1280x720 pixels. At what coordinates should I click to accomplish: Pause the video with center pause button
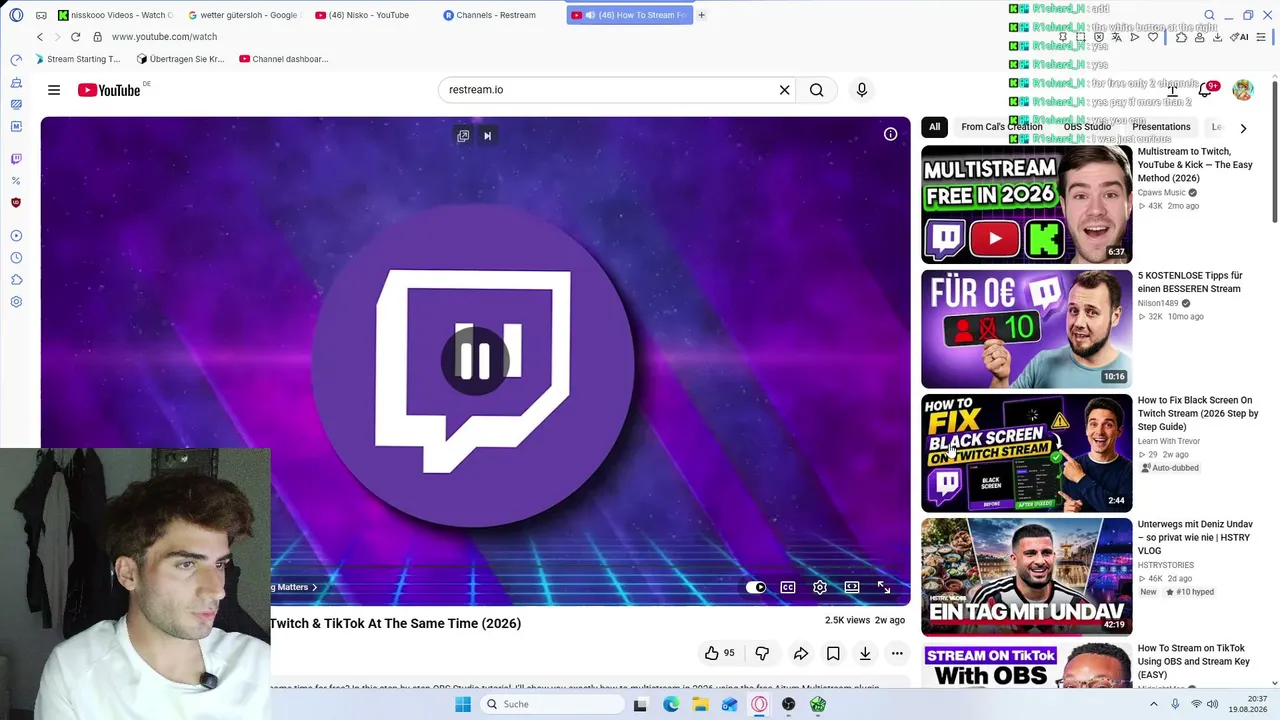click(x=475, y=360)
